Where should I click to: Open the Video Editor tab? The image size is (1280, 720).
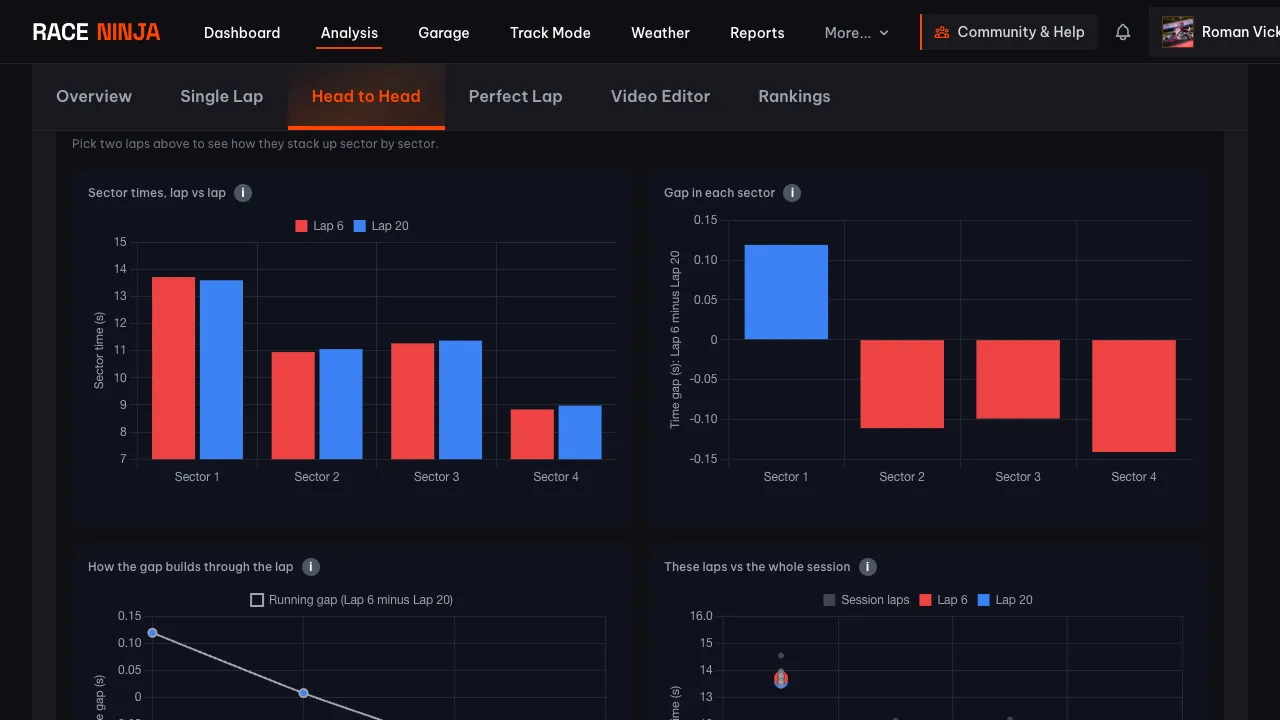click(x=660, y=96)
